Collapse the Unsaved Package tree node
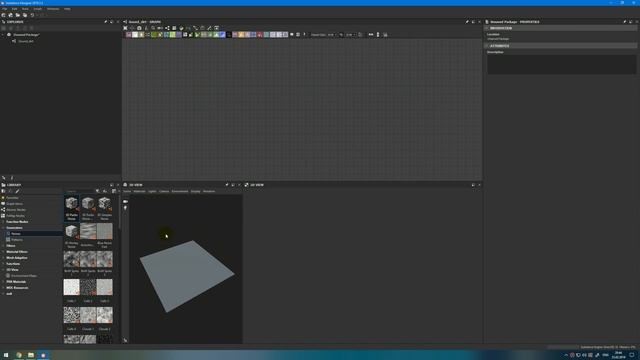Image resolution: width=640 pixels, height=360 pixels. (3, 35)
